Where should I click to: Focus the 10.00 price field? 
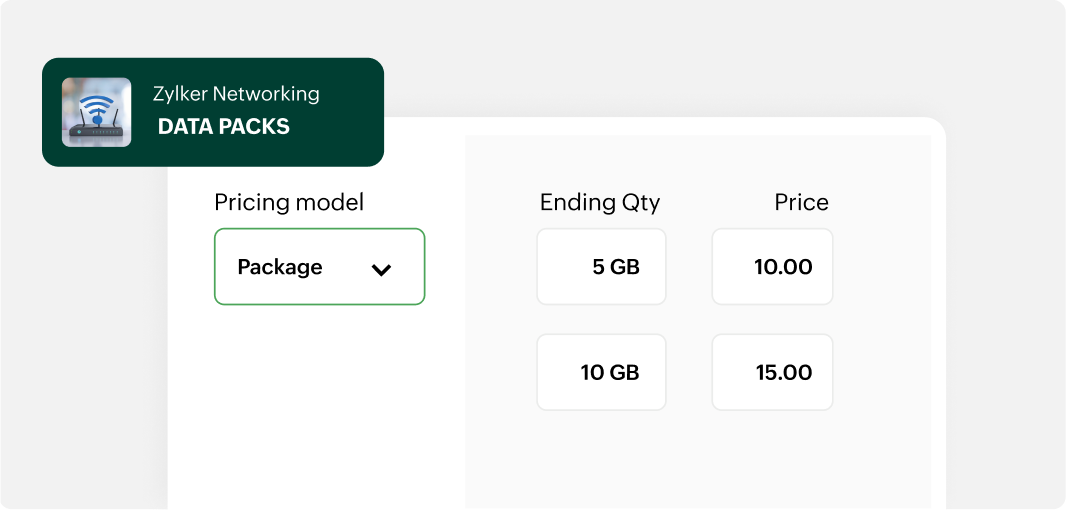pyautogui.click(x=772, y=267)
